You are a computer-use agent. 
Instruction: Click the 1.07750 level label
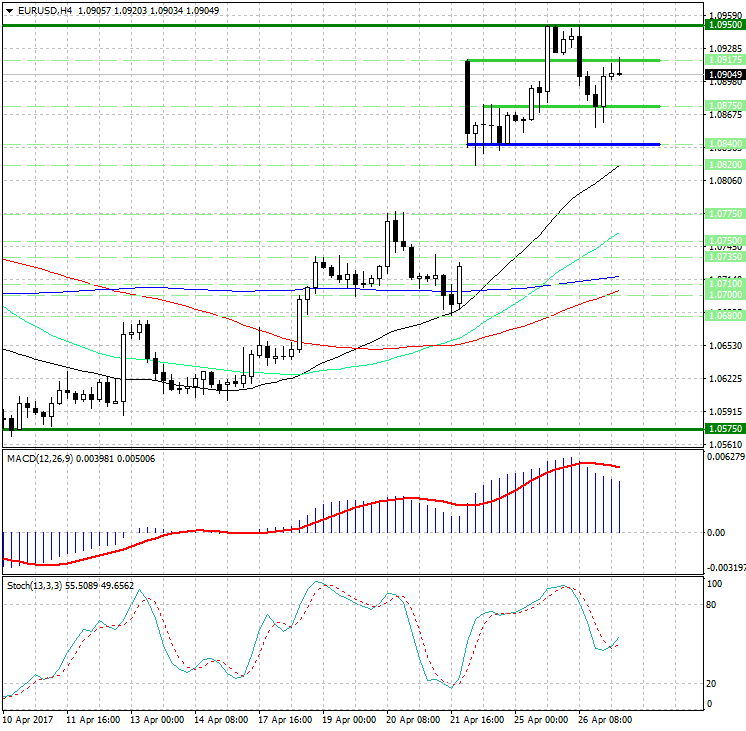(725, 214)
